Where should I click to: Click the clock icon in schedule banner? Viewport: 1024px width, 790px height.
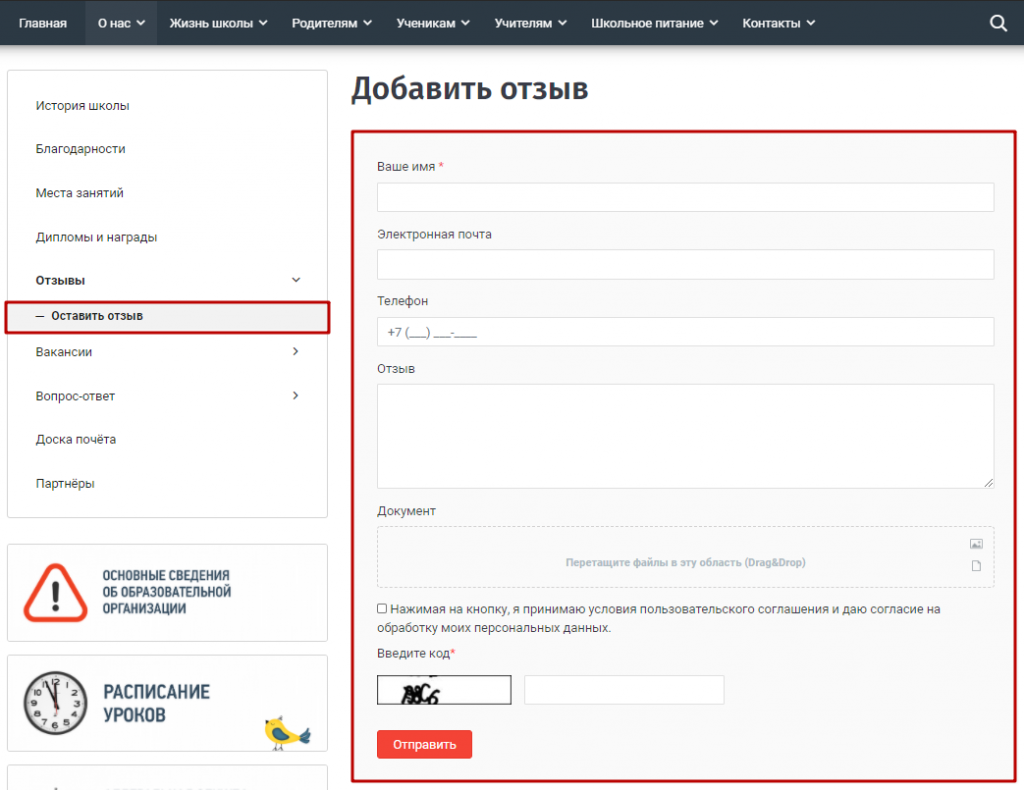56,703
